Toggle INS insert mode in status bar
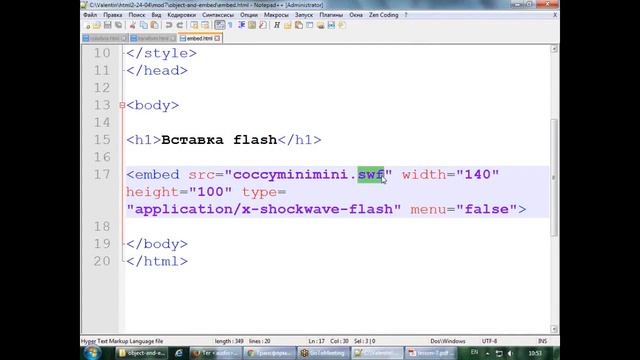 [x=542, y=341]
